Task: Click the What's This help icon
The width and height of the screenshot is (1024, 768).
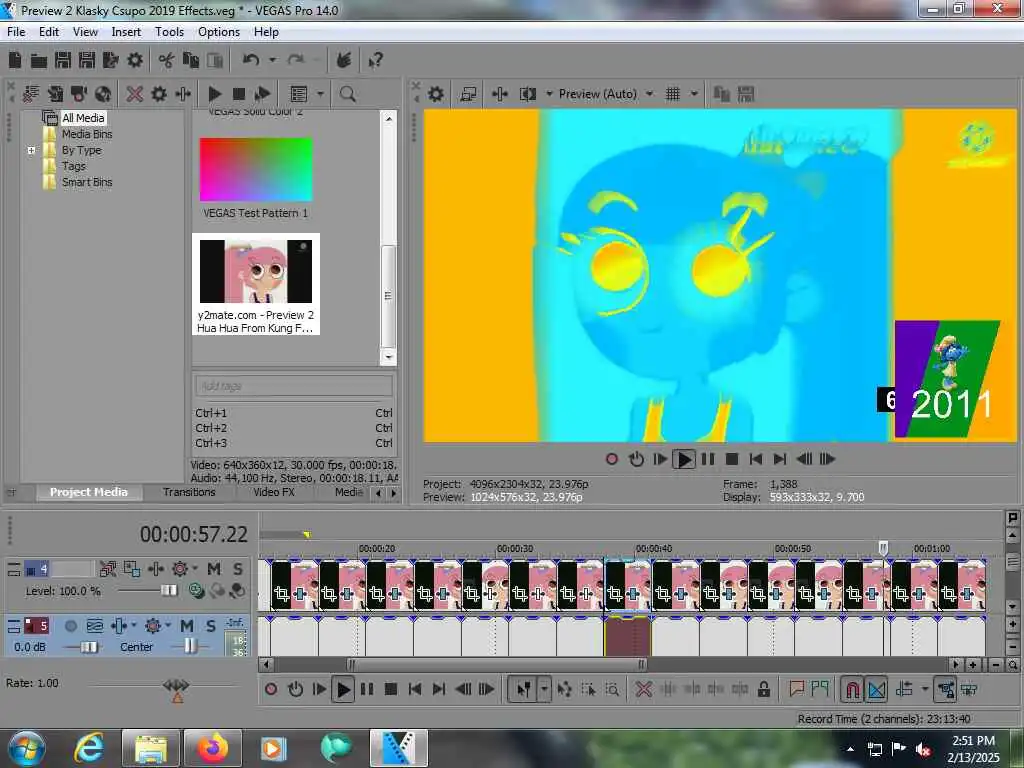Action: coord(375,61)
